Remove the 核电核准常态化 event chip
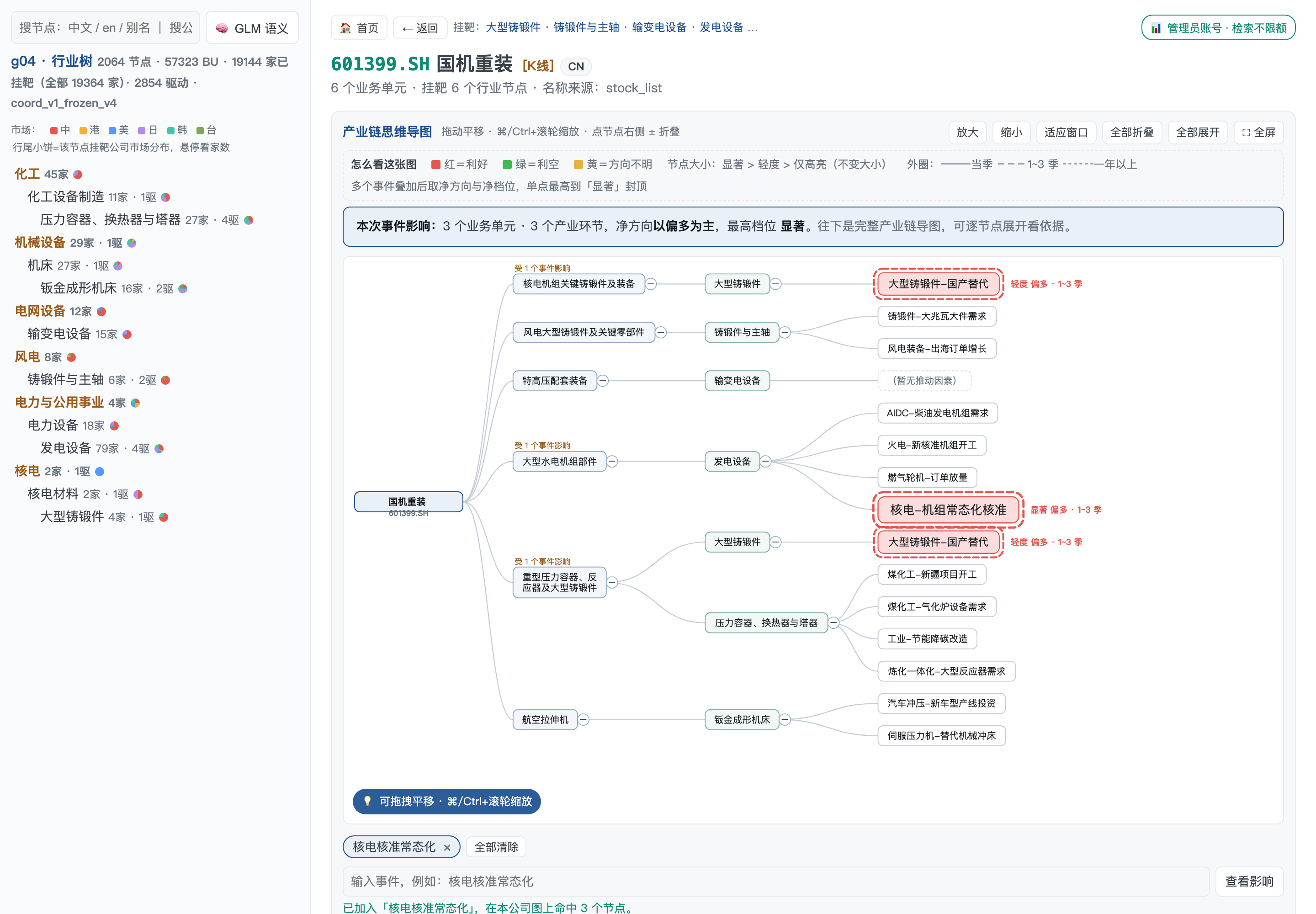The height and width of the screenshot is (914, 1316). [x=447, y=848]
